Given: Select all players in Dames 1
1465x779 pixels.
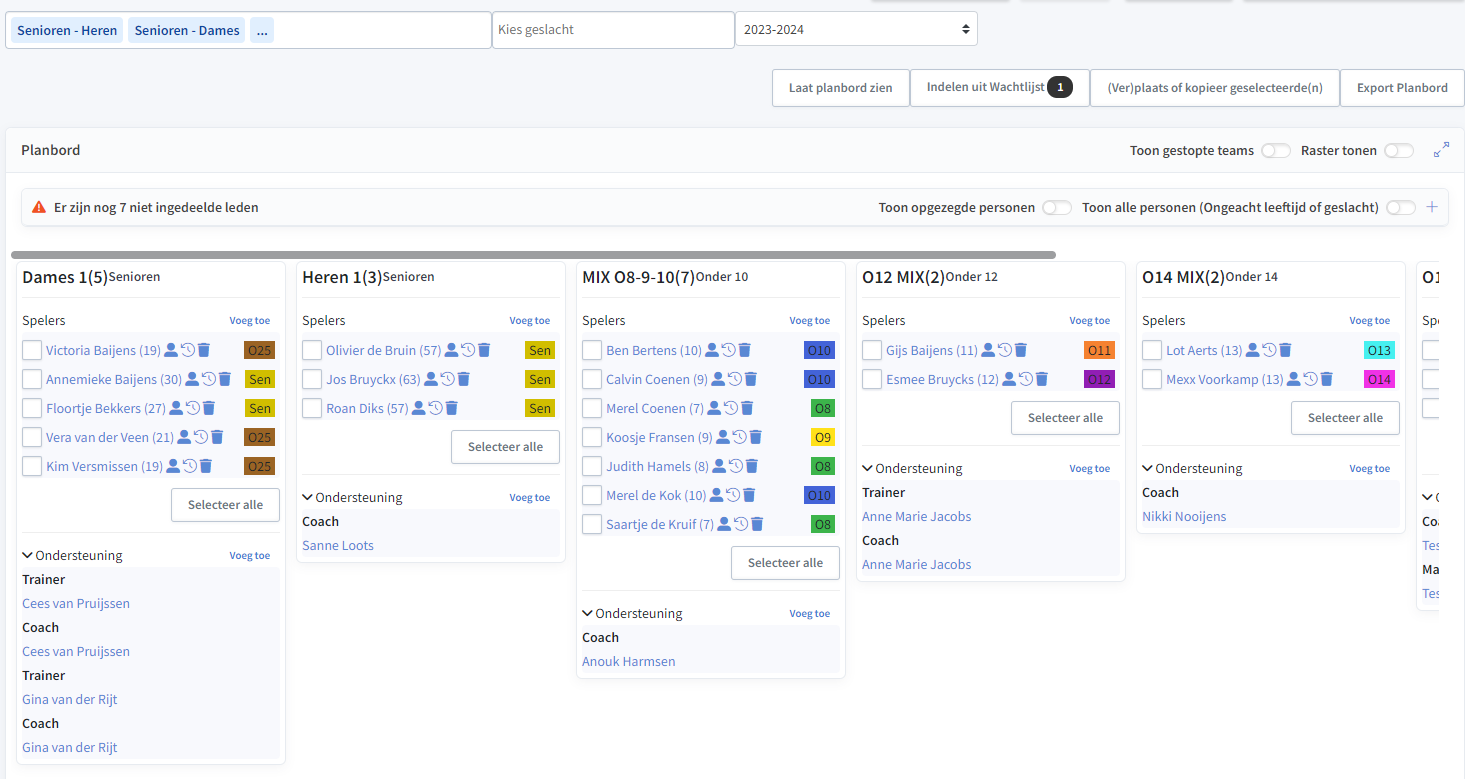Looking at the screenshot, I should (226, 505).
